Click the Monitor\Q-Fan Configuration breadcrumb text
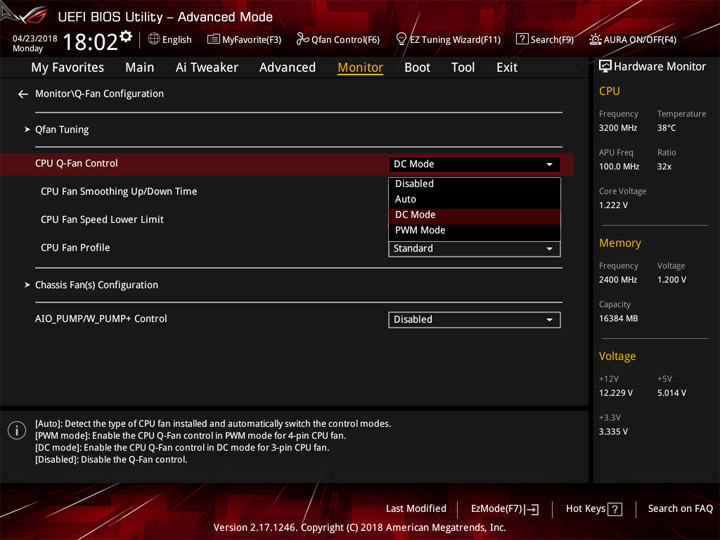720x540 pixels. pos(100,94)
